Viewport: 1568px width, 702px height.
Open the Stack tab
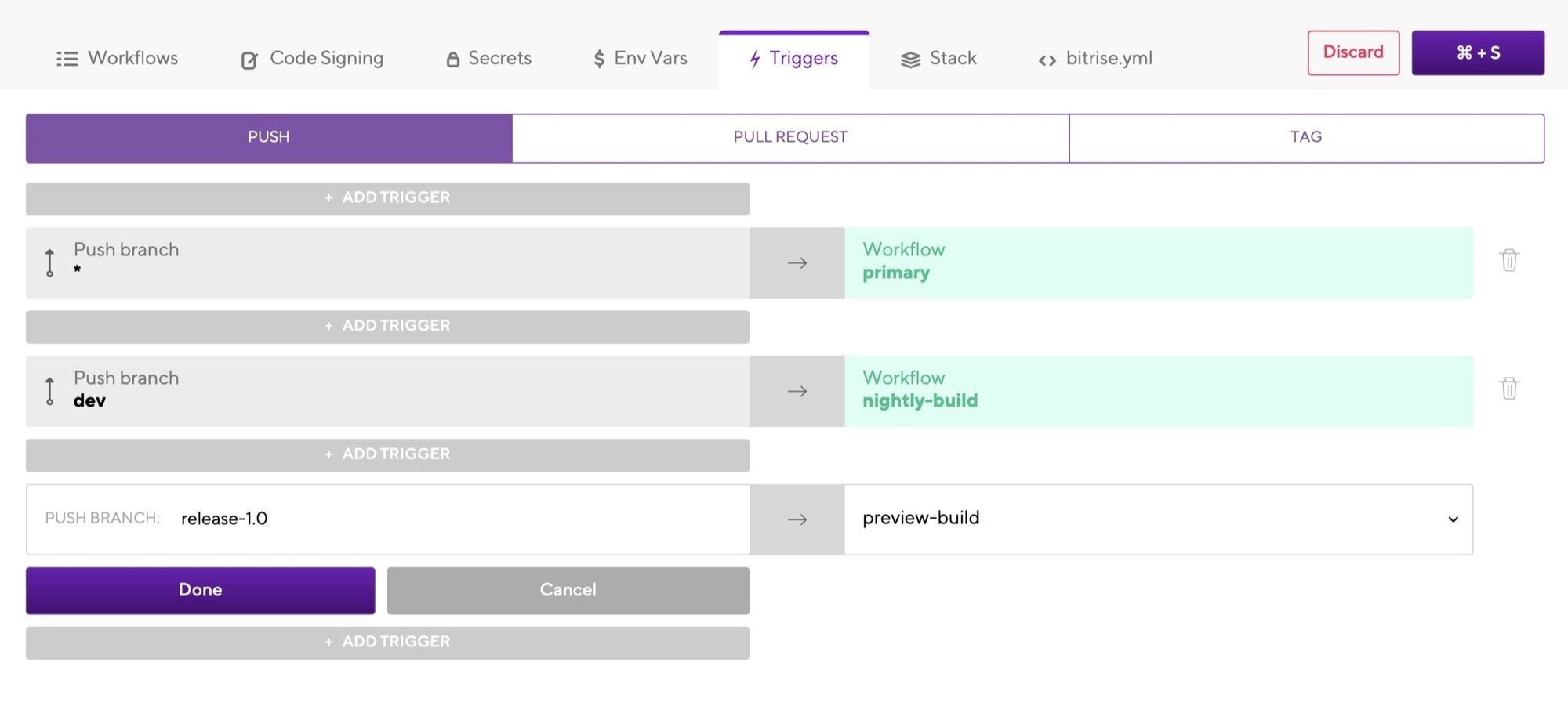(938, 59)
